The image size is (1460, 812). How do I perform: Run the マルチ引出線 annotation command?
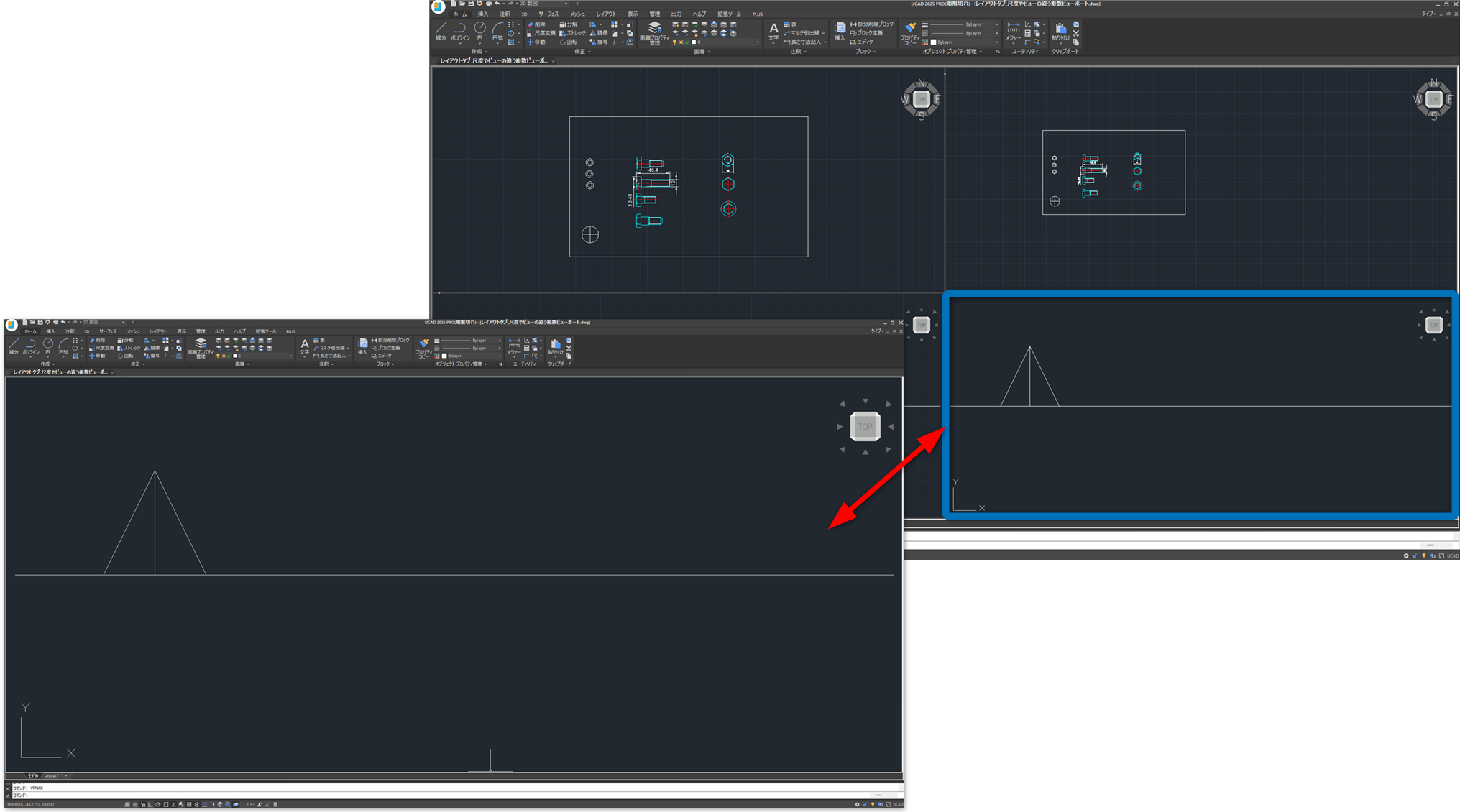(x=804, y=33)
